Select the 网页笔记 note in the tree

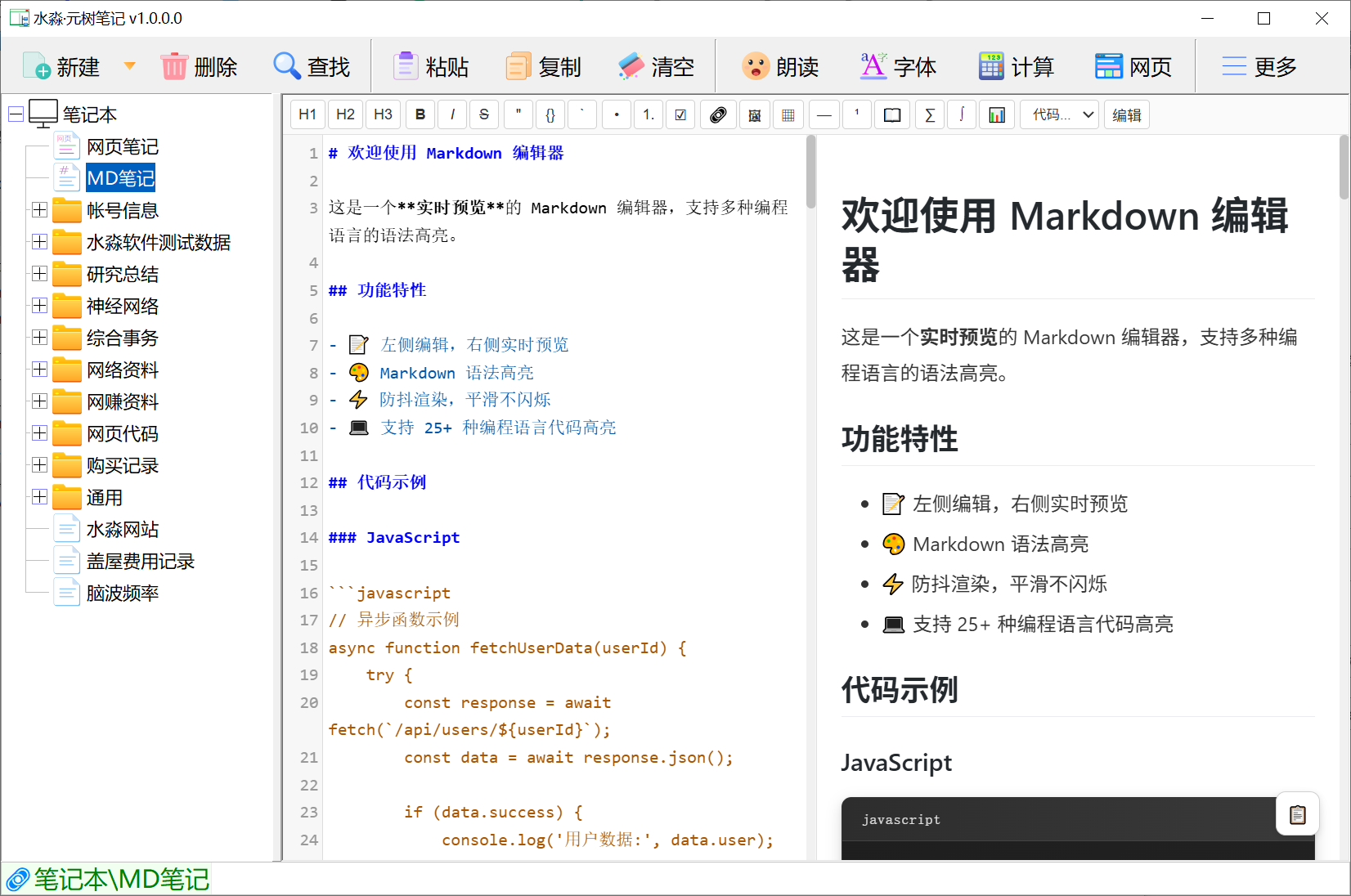122,146
